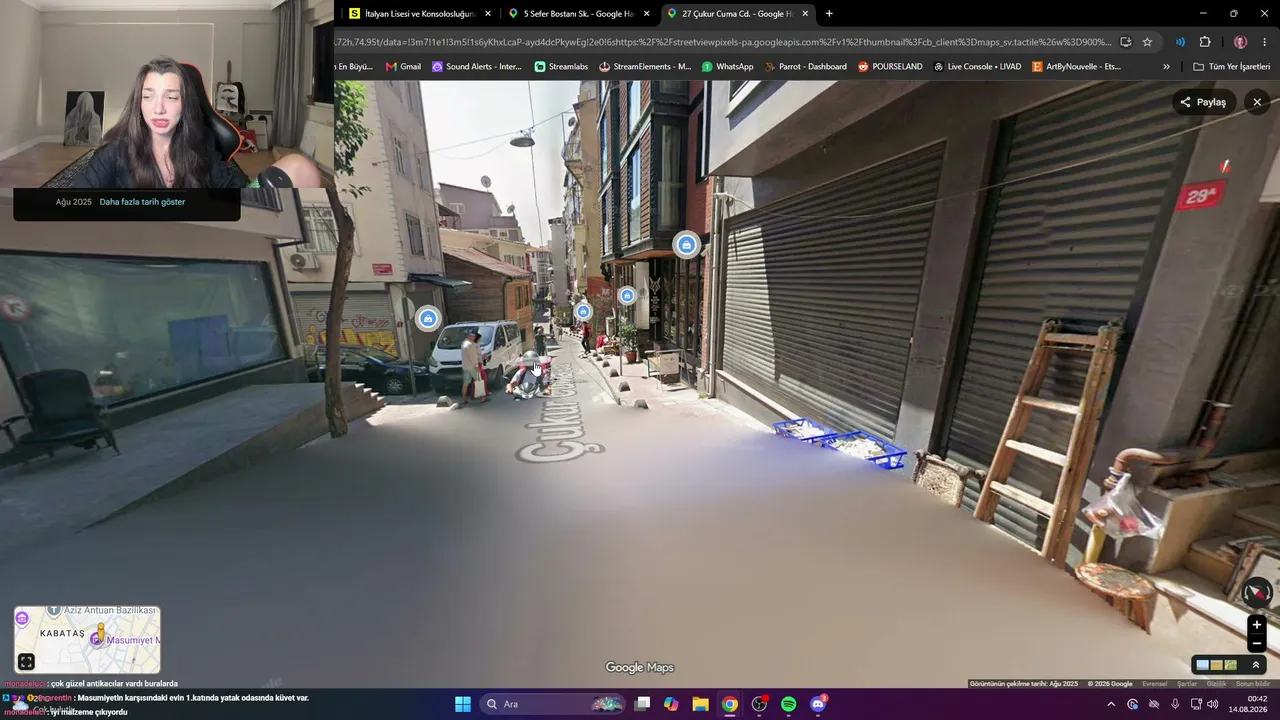Open the network icon in the system tray
Screen dimensions: 1280x720
pos(1196,704)
